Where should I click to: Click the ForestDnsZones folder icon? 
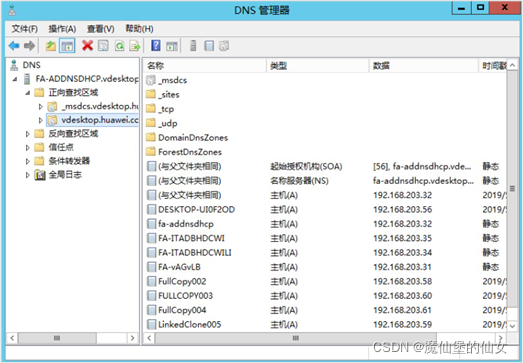[x=151, y=152]
